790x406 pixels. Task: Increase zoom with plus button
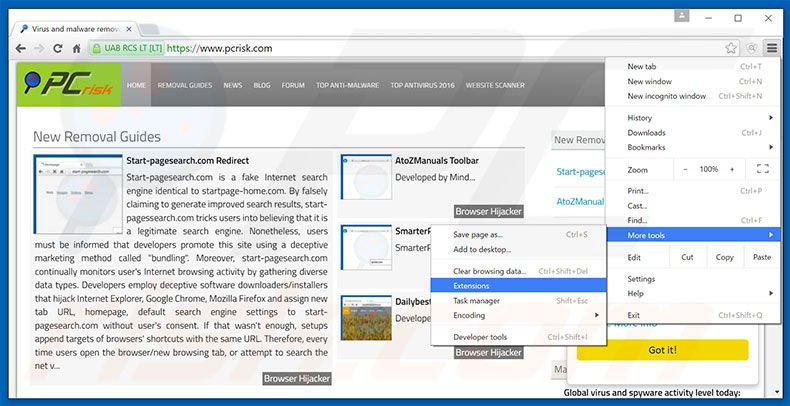tap(732, 170)
